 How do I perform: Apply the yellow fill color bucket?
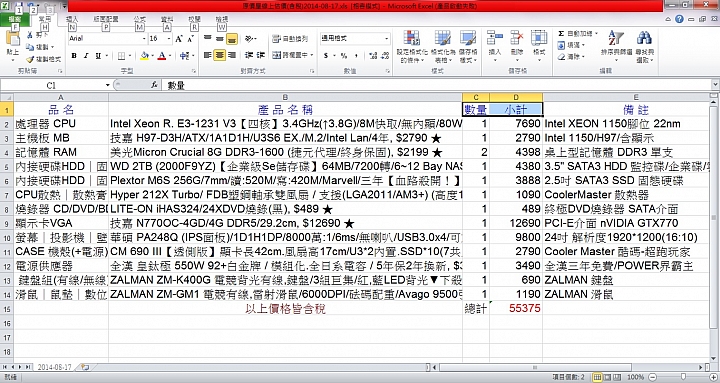[145, 56]
